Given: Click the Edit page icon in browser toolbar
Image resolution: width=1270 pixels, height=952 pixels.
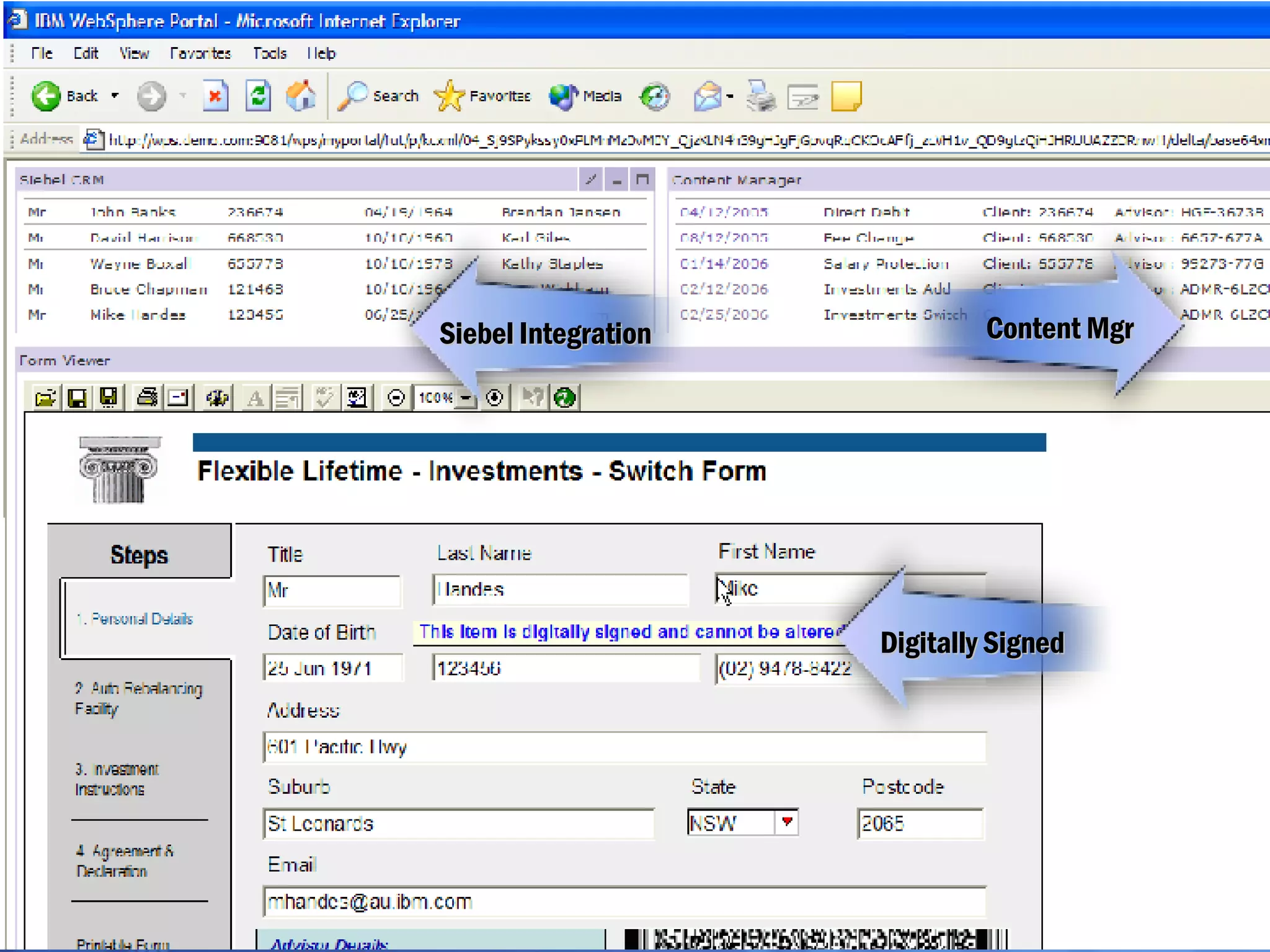Looking at the screenshot, I should click(x=804, y=97).
